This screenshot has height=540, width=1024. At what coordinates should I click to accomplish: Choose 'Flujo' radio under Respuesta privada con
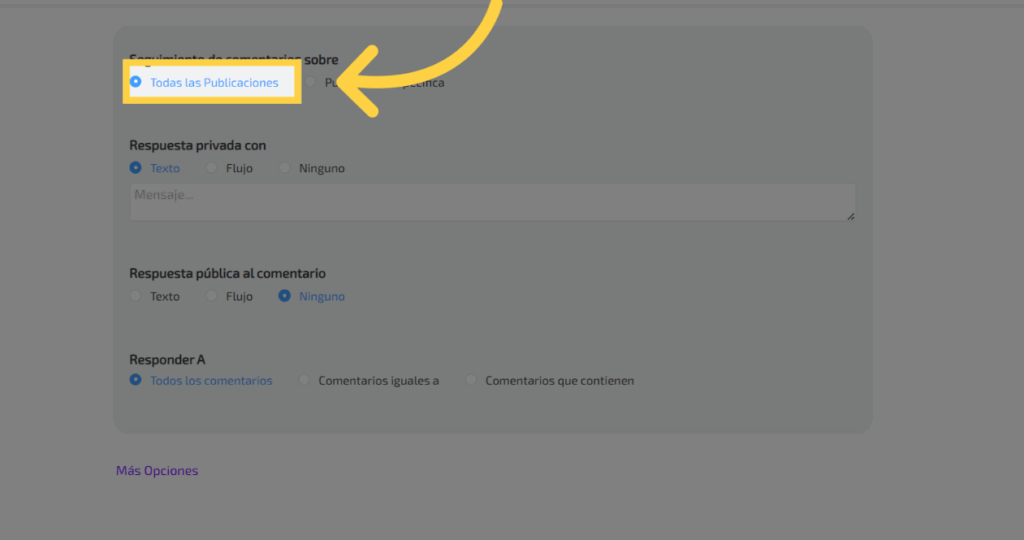tap(211, 168)
